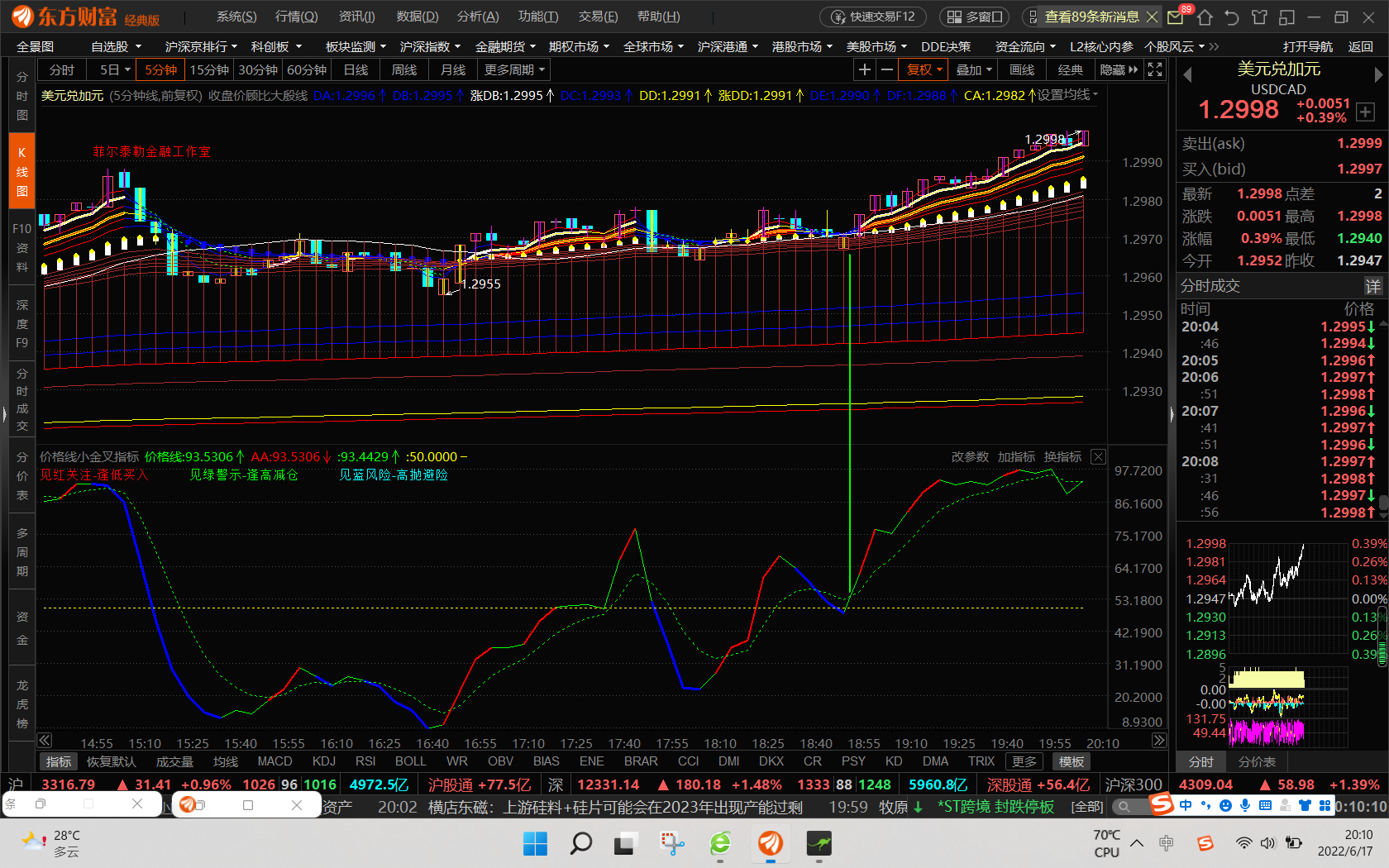1389x868 pixels.
Task: Open the 行情(Q) menu
Action: pyautogui.click(x=296, y=17)
